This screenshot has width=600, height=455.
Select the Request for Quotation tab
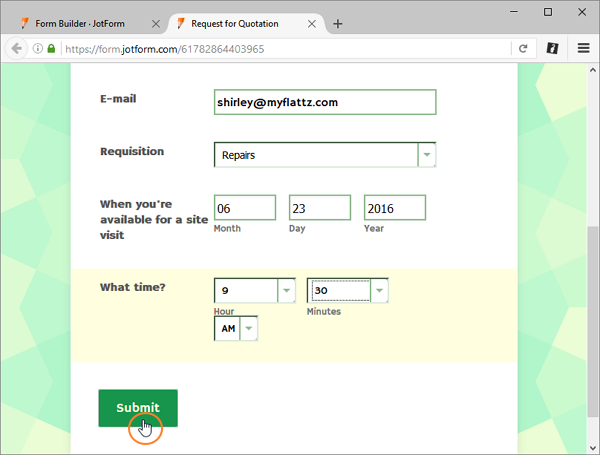(240, 23)
